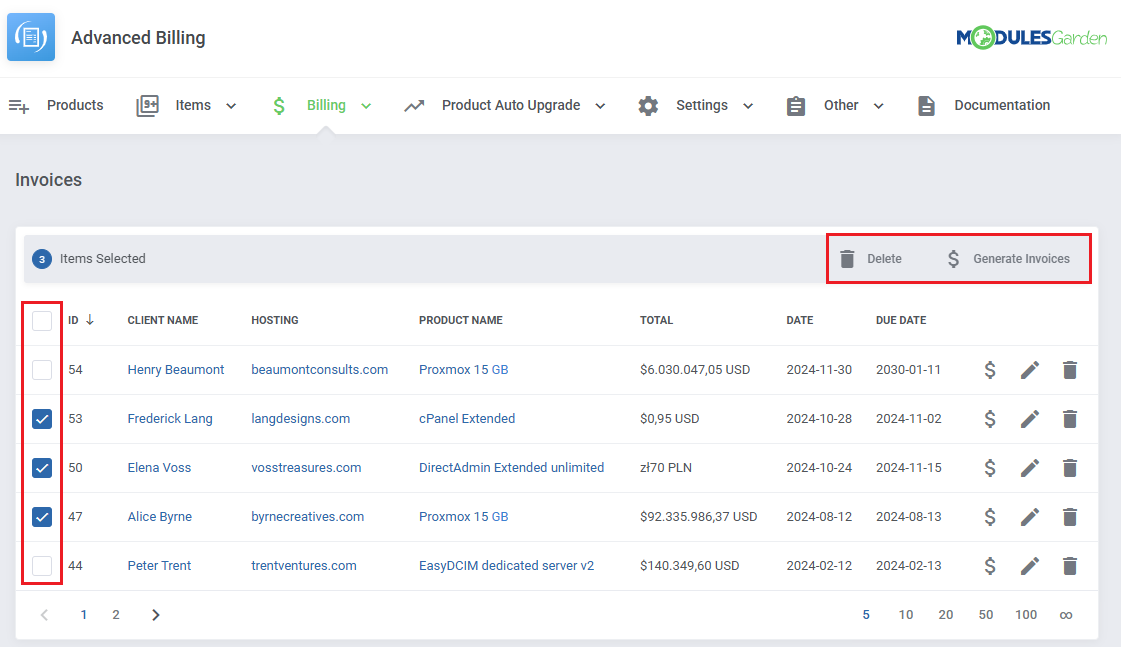This screenshot has height=647, width=1121.
Task: Expand the Product Auto Upgrade chevron
Action: pos(601,106)
